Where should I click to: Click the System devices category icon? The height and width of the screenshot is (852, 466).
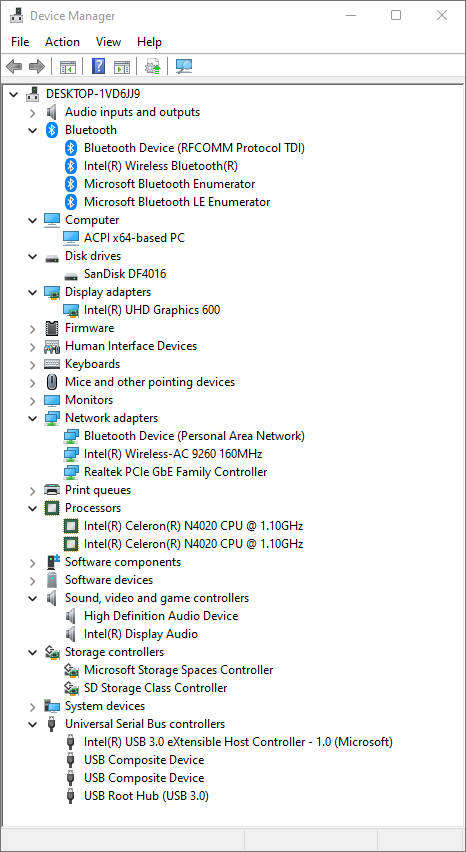(52, 706)
